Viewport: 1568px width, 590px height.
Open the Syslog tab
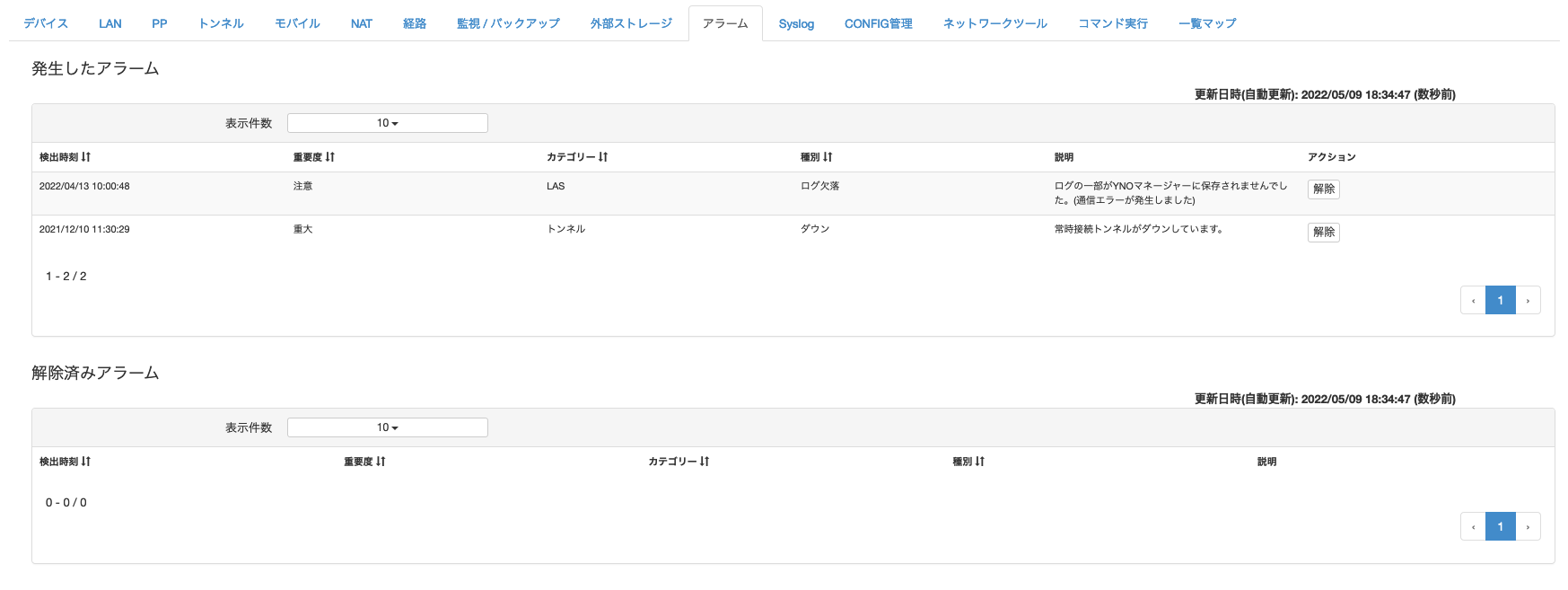coord(796,23)
